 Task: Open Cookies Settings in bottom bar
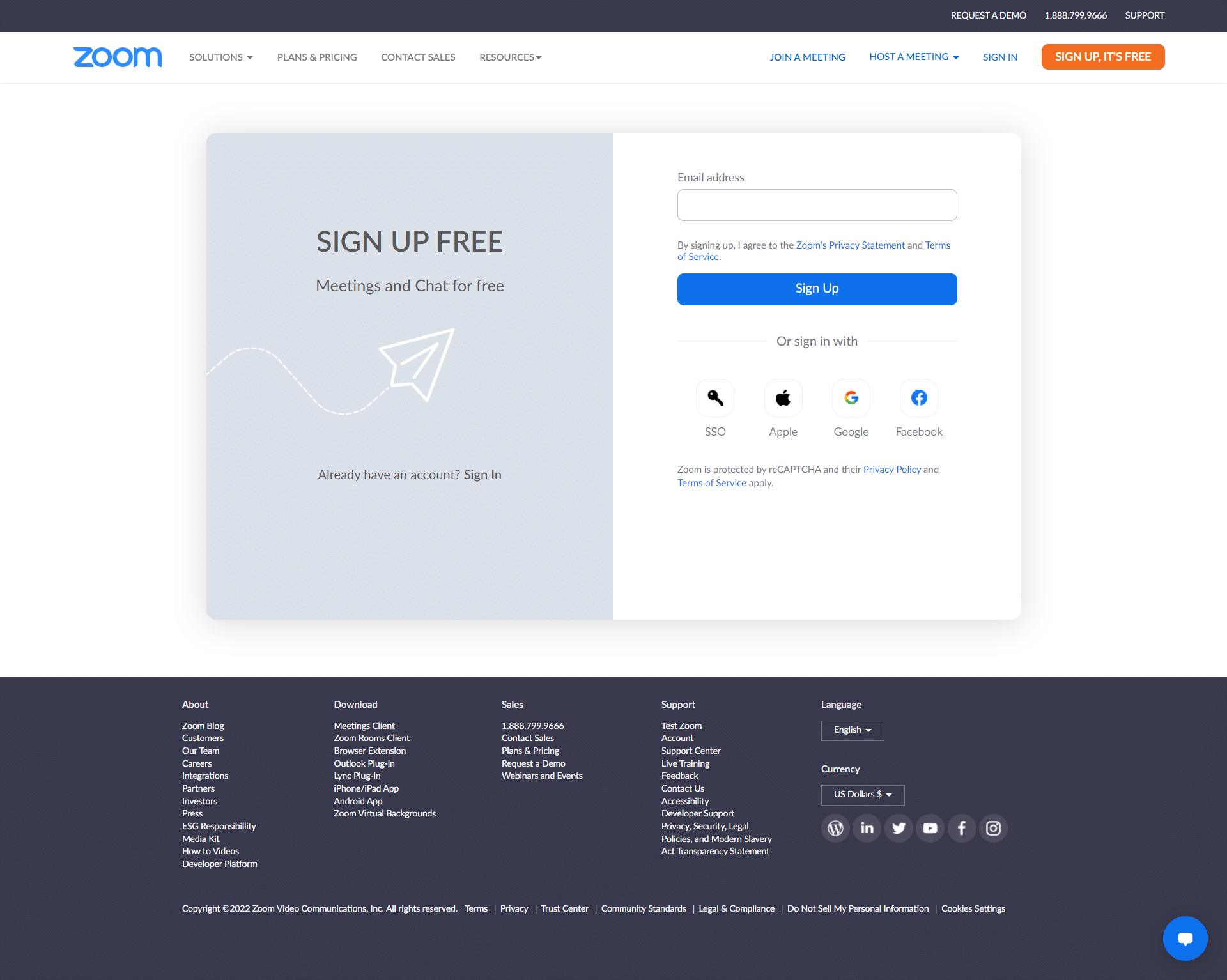973,908
